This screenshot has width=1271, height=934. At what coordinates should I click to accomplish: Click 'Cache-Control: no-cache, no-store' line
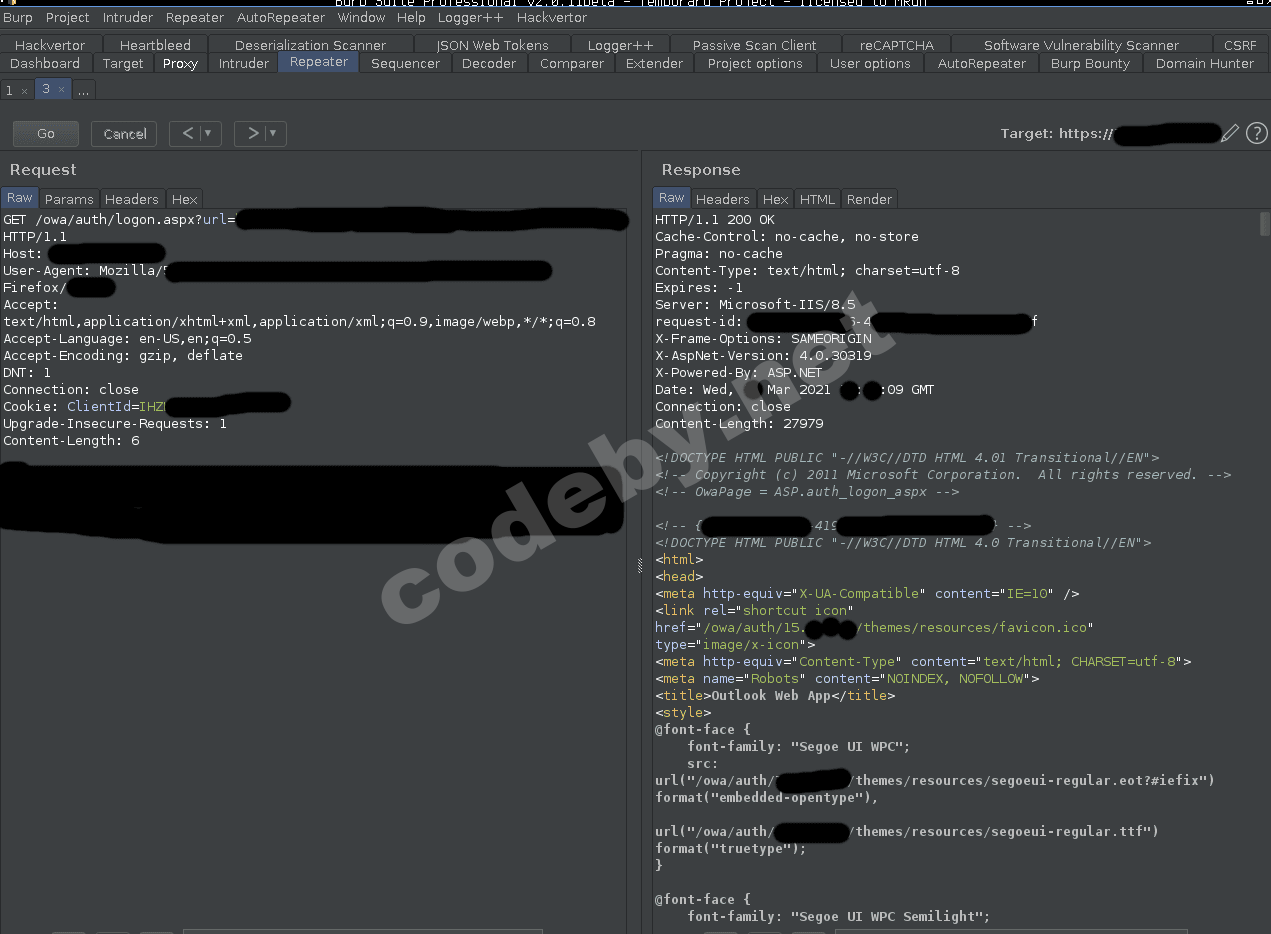click(x=787, y=237)
